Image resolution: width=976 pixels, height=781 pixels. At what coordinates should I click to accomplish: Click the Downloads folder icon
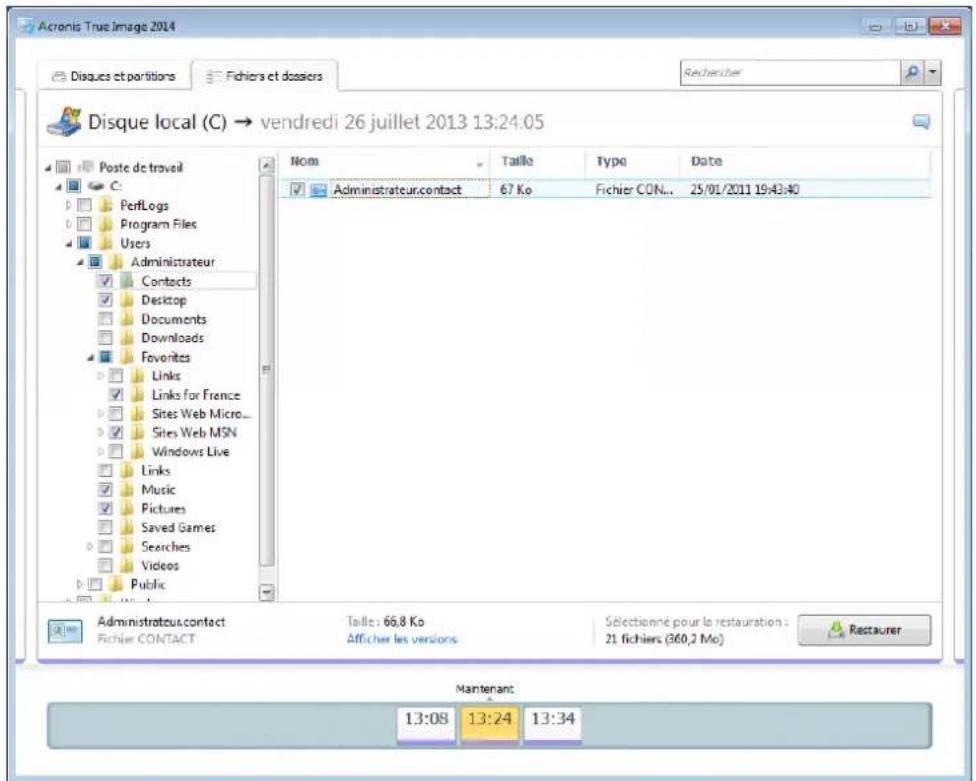[127, 338]
